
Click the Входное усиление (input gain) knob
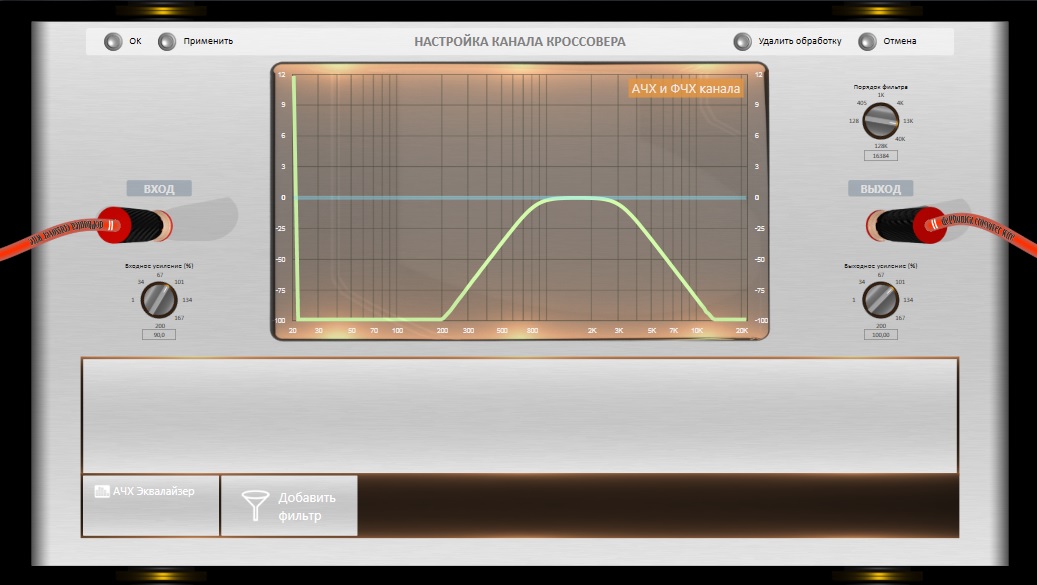[159, 299]
